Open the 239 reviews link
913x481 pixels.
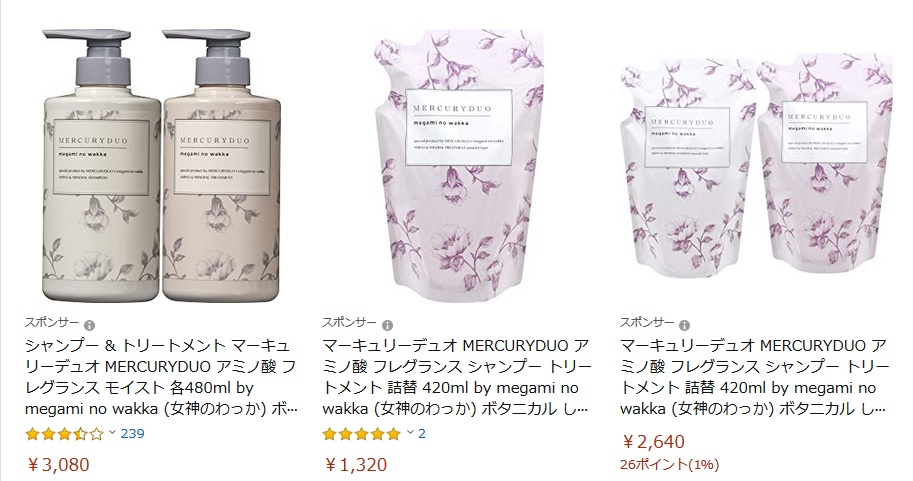pyautogui.click(x=132, y=433)
